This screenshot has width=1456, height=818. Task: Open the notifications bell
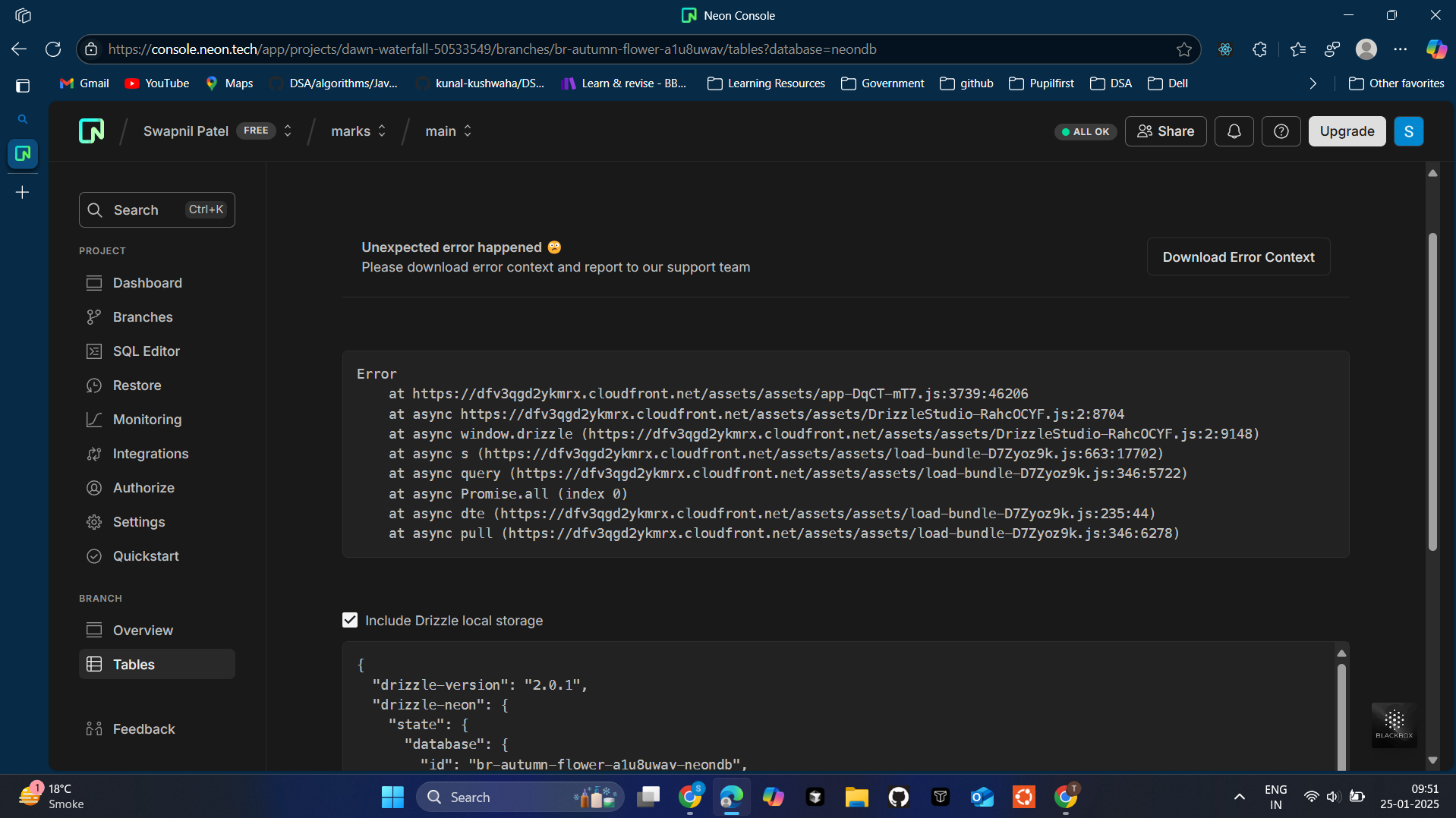pyautogui.click(x=1234, y=131)
